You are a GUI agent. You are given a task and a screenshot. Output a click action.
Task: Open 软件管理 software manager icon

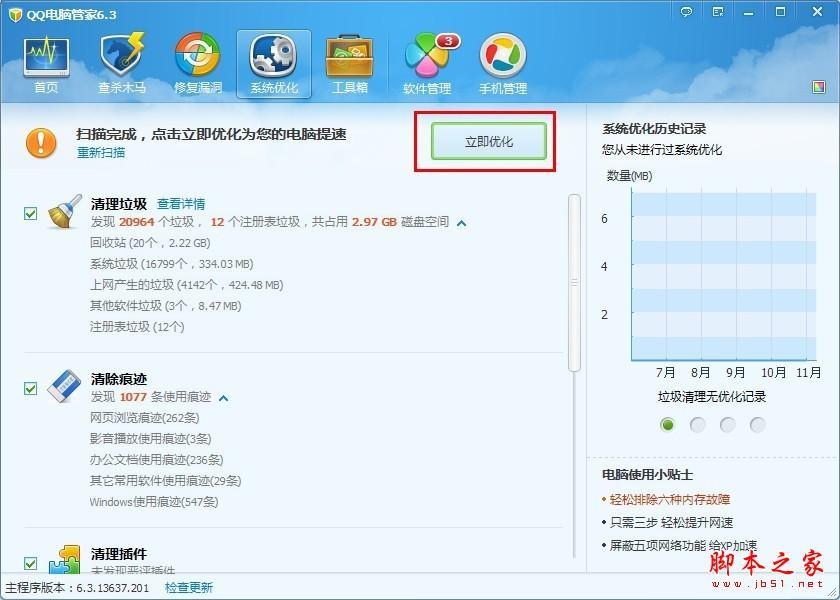(427, 63)
